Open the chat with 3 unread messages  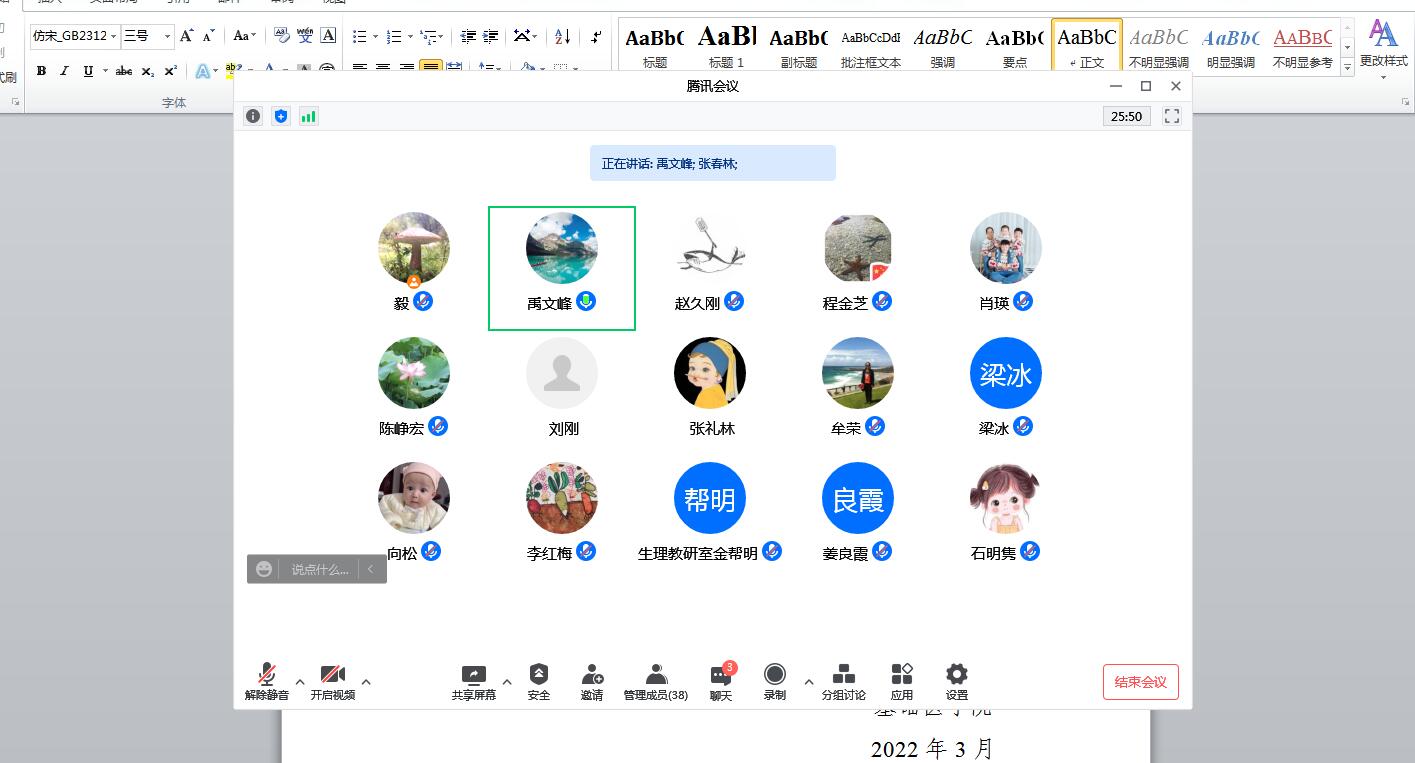[720, 676]
